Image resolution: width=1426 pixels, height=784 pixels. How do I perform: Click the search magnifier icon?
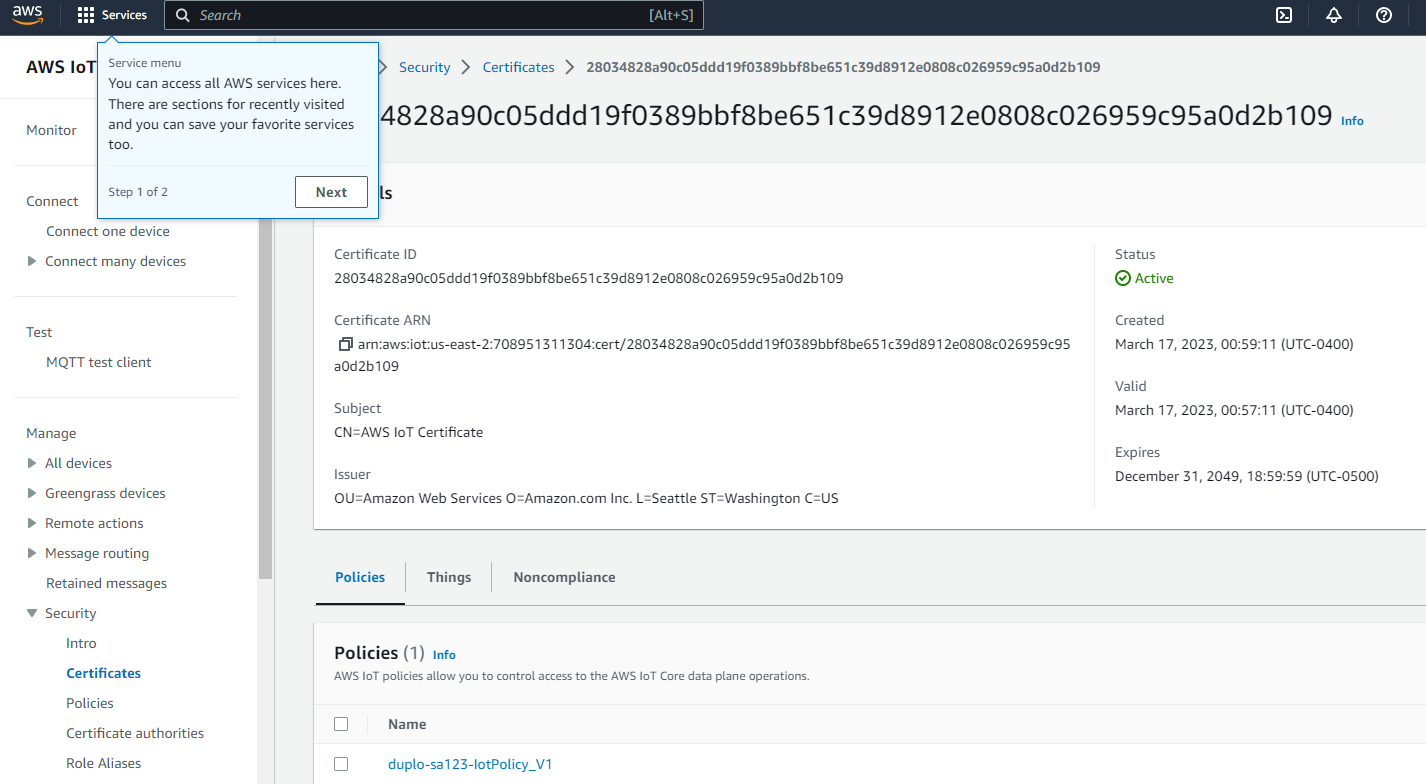click(183, 15)
